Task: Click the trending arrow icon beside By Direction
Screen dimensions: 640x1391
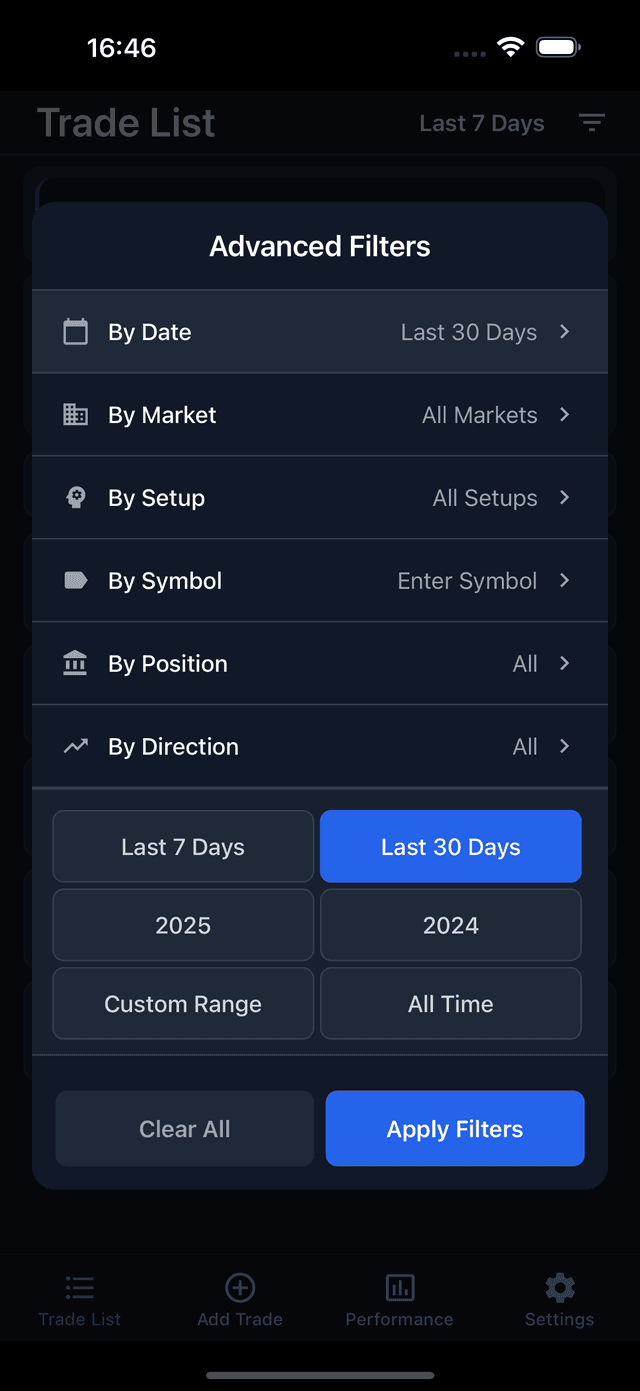Action: click(x=76, y=747)
